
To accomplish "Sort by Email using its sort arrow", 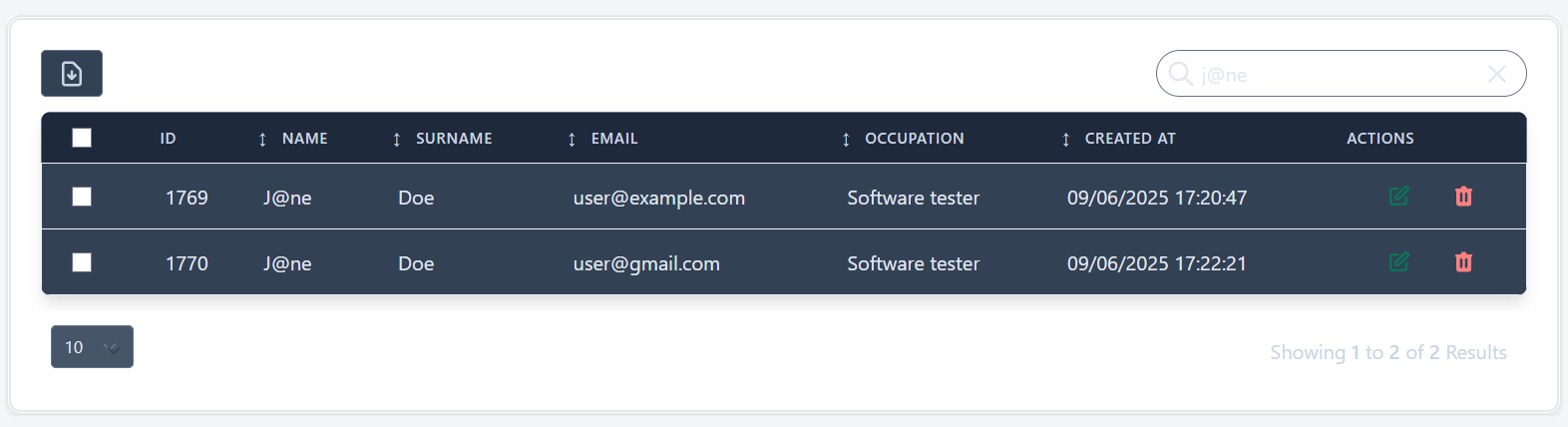I will click(572, 139).
